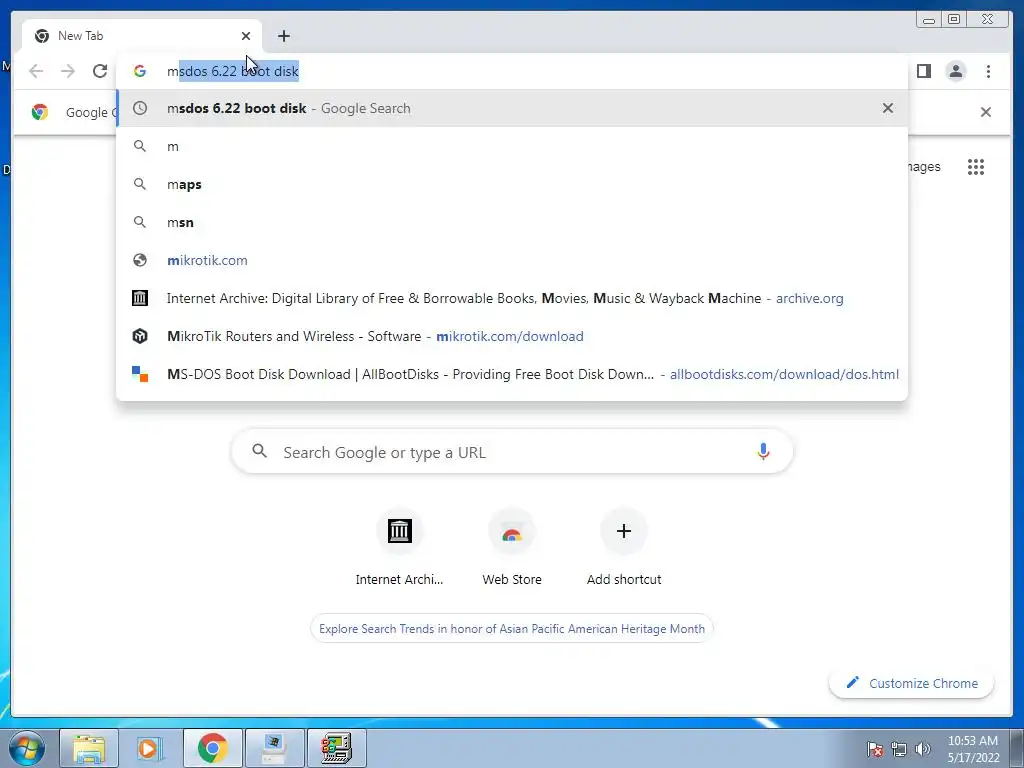The width and height of the screenshot is (1024, 768).
Task: Open AllBootDisks MS-DOS Boot Disk suggestion
Action: click(x=512, y=374)
